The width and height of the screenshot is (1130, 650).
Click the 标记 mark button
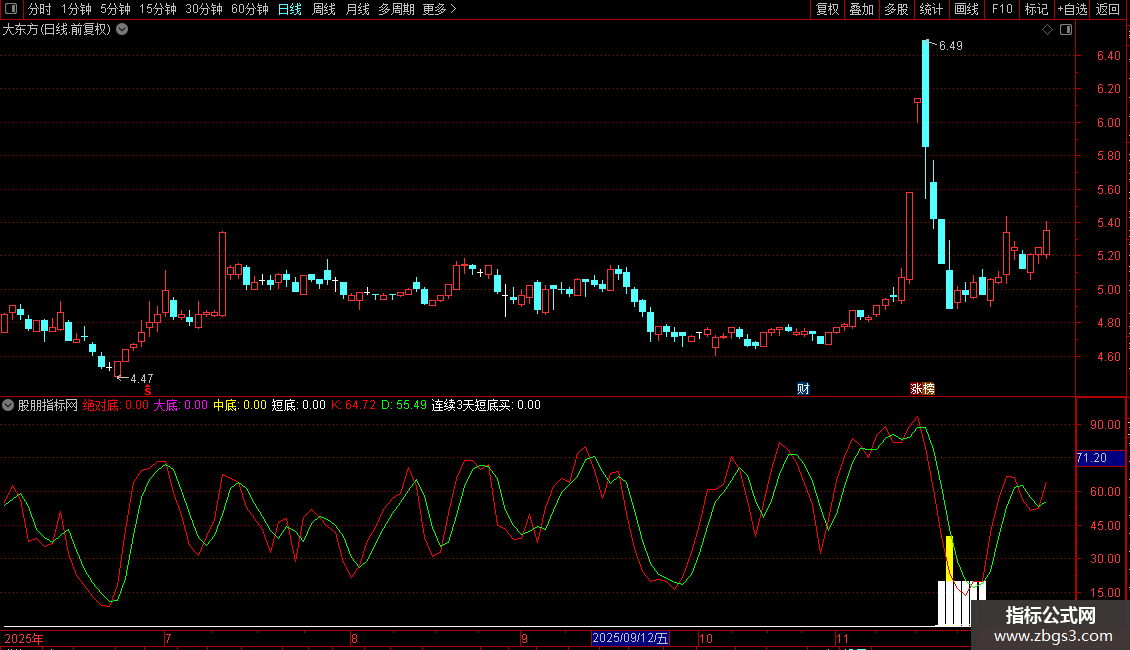pyautogui.click(x=1036, y=9)
